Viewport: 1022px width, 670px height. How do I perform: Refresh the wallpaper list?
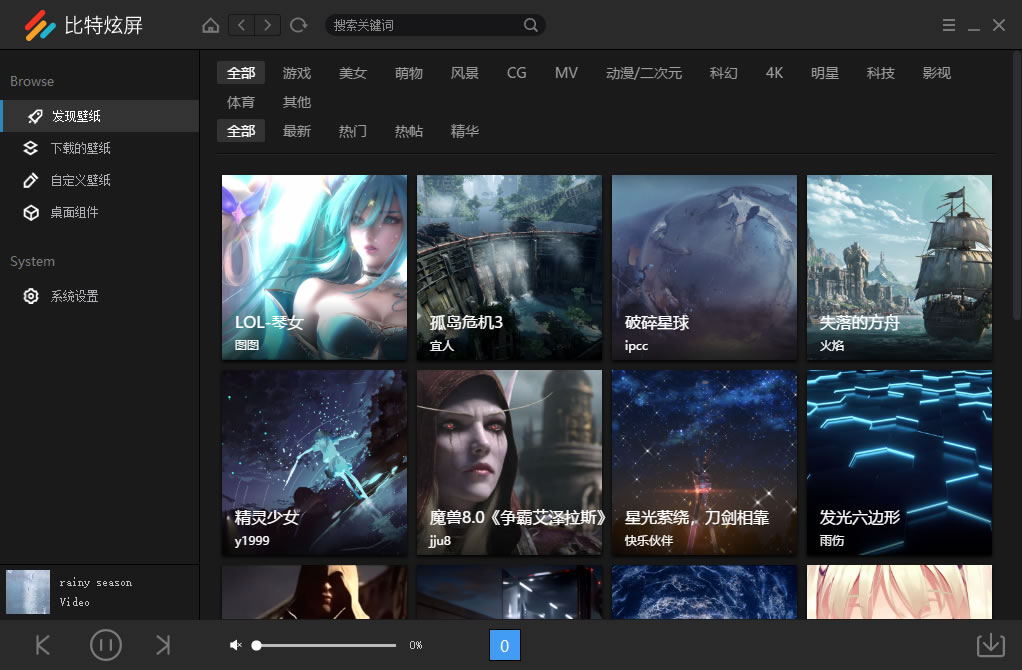point(299,25)
